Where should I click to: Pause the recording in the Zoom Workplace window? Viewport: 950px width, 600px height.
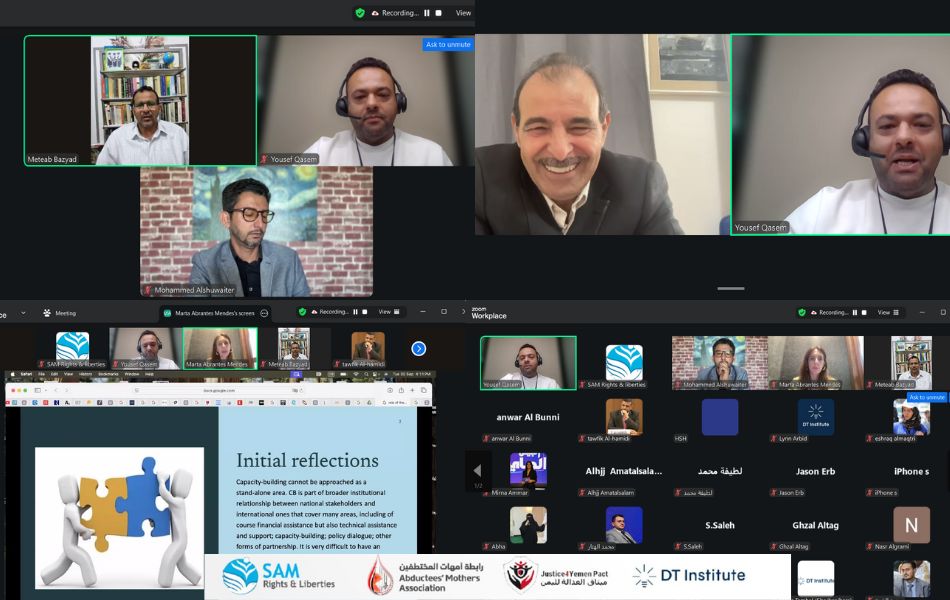[x=856, y=312]
